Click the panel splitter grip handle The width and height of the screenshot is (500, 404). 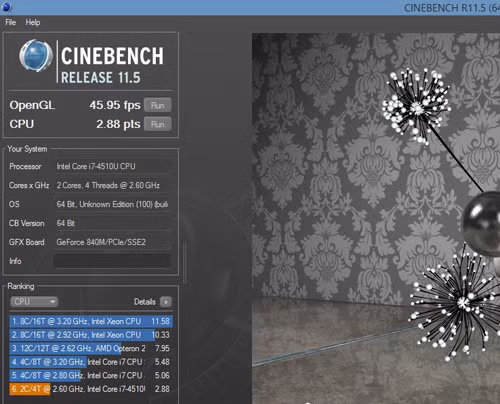click(x=184, y=263)
